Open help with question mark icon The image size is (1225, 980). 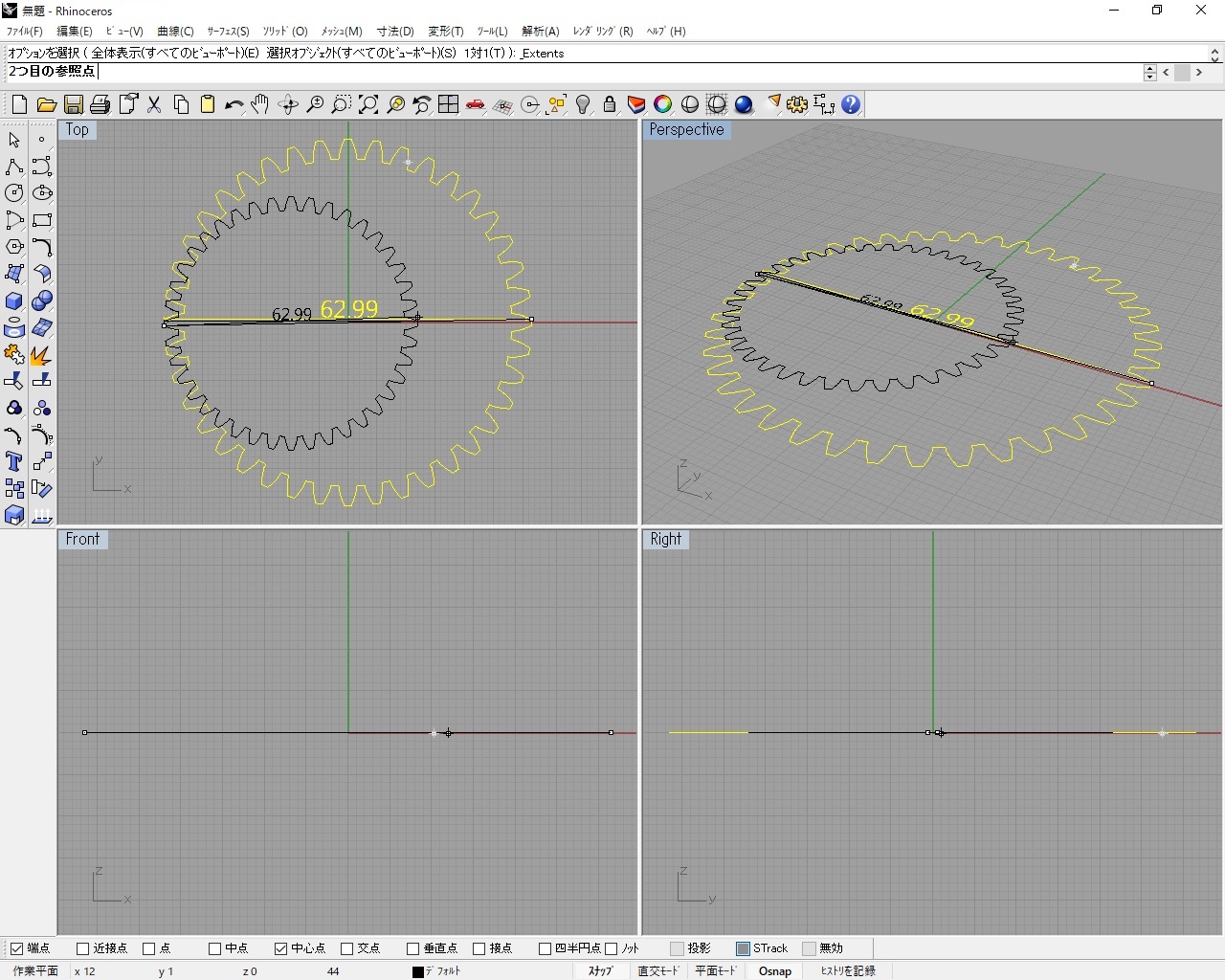tap(851, 104)
